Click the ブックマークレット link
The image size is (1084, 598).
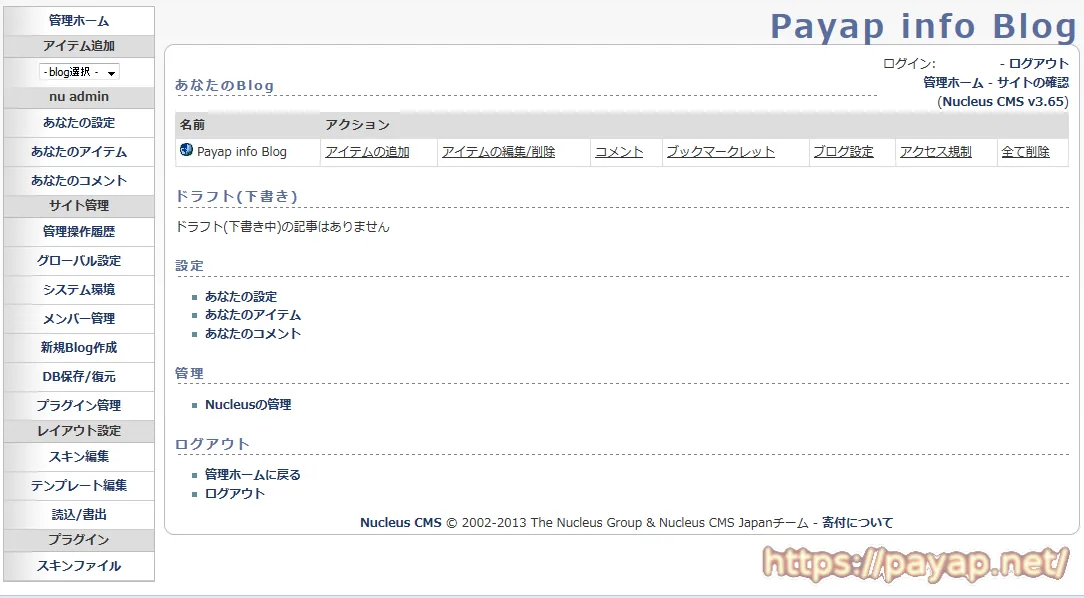point(720,152)
